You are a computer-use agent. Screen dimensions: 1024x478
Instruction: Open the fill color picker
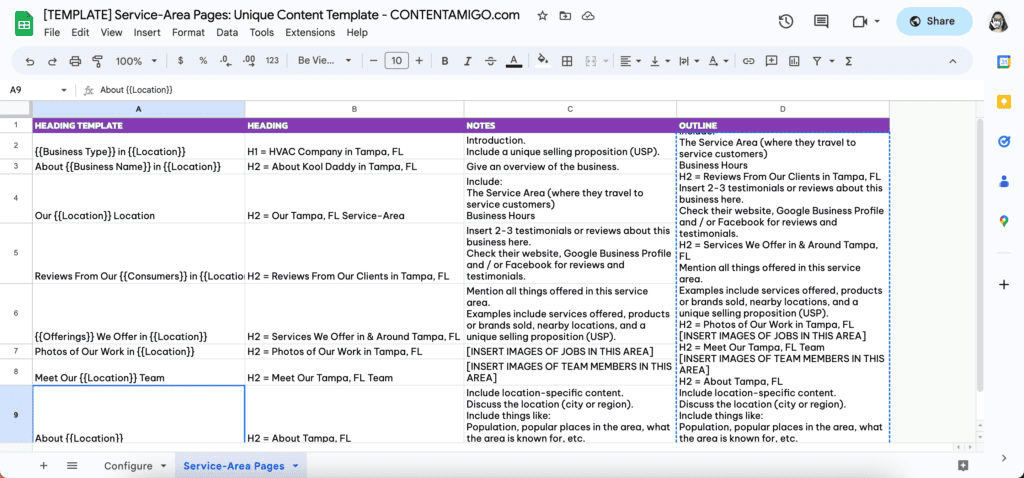(542, 61)
